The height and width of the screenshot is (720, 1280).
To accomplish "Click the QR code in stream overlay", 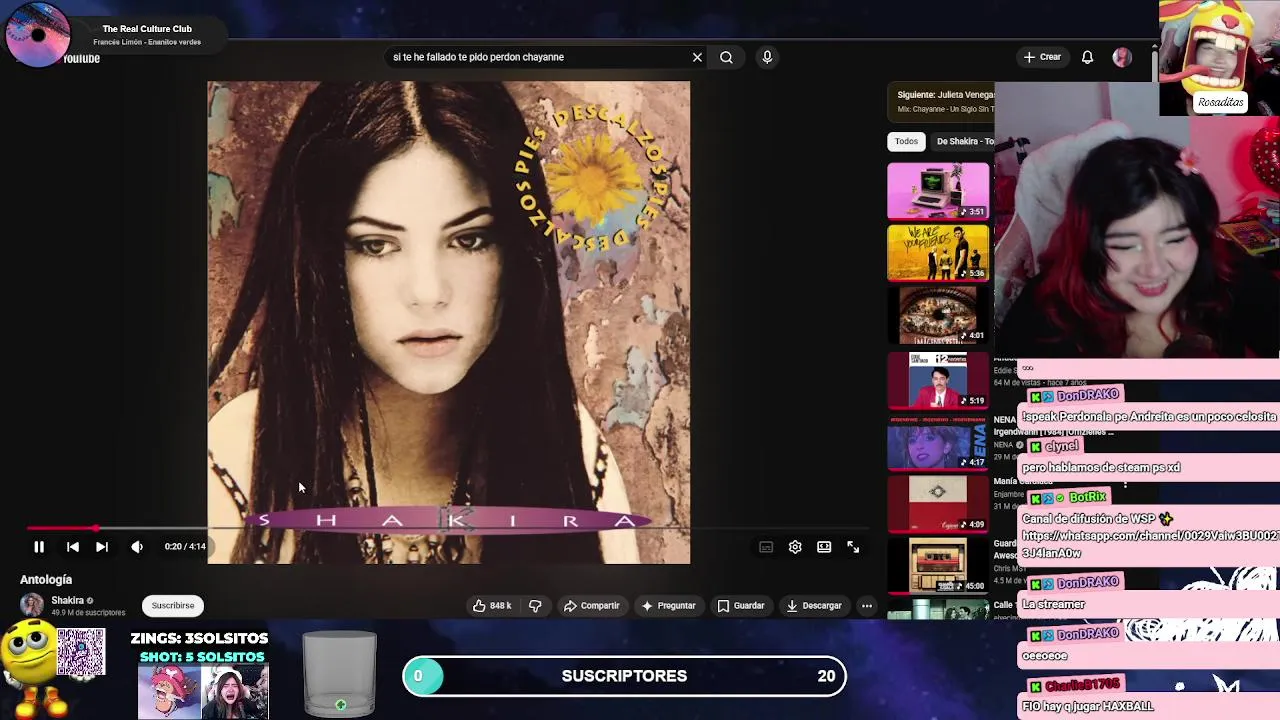I will (x=80, y=652).
